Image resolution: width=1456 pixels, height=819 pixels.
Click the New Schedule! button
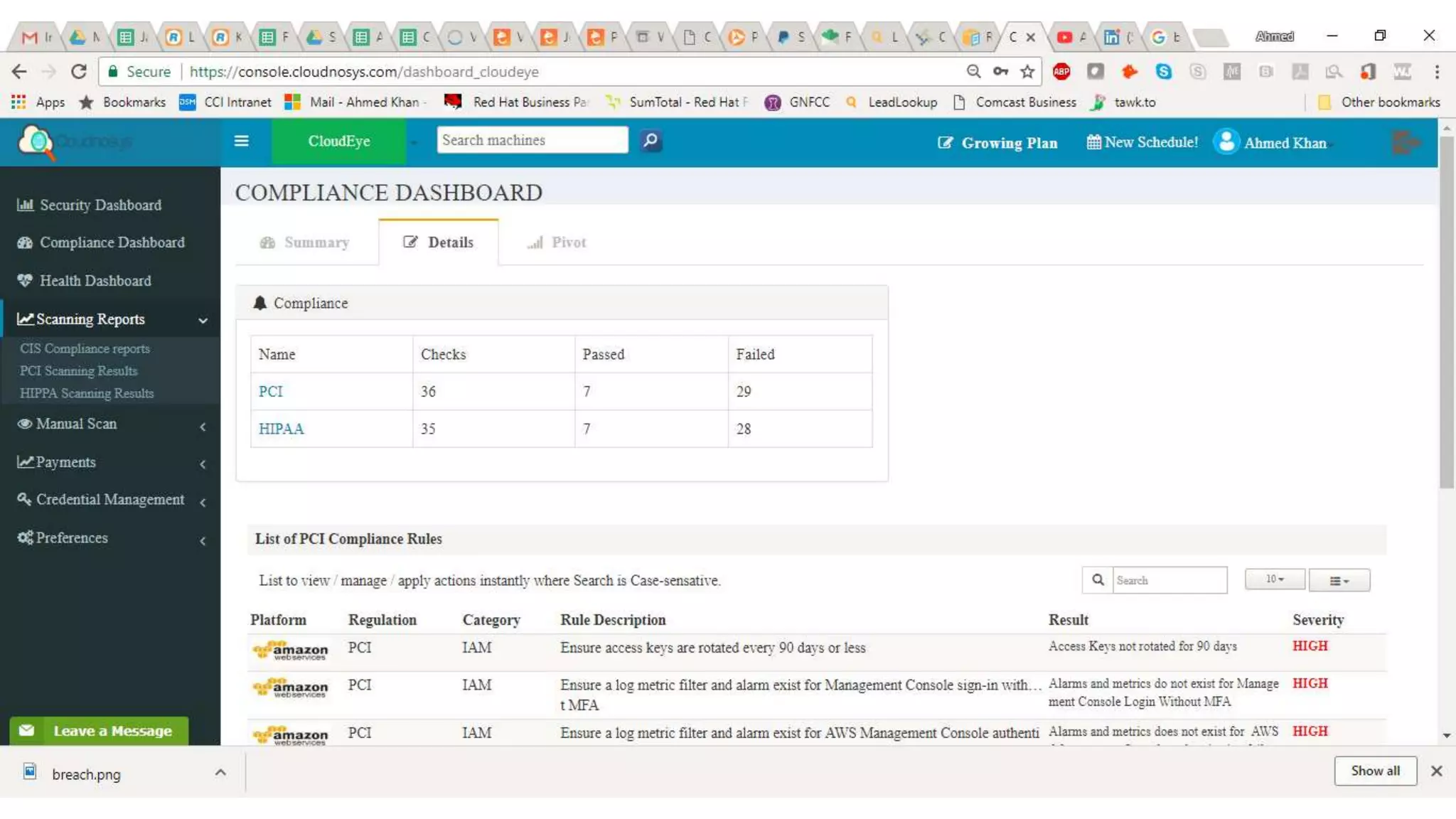pos(1142,142)
